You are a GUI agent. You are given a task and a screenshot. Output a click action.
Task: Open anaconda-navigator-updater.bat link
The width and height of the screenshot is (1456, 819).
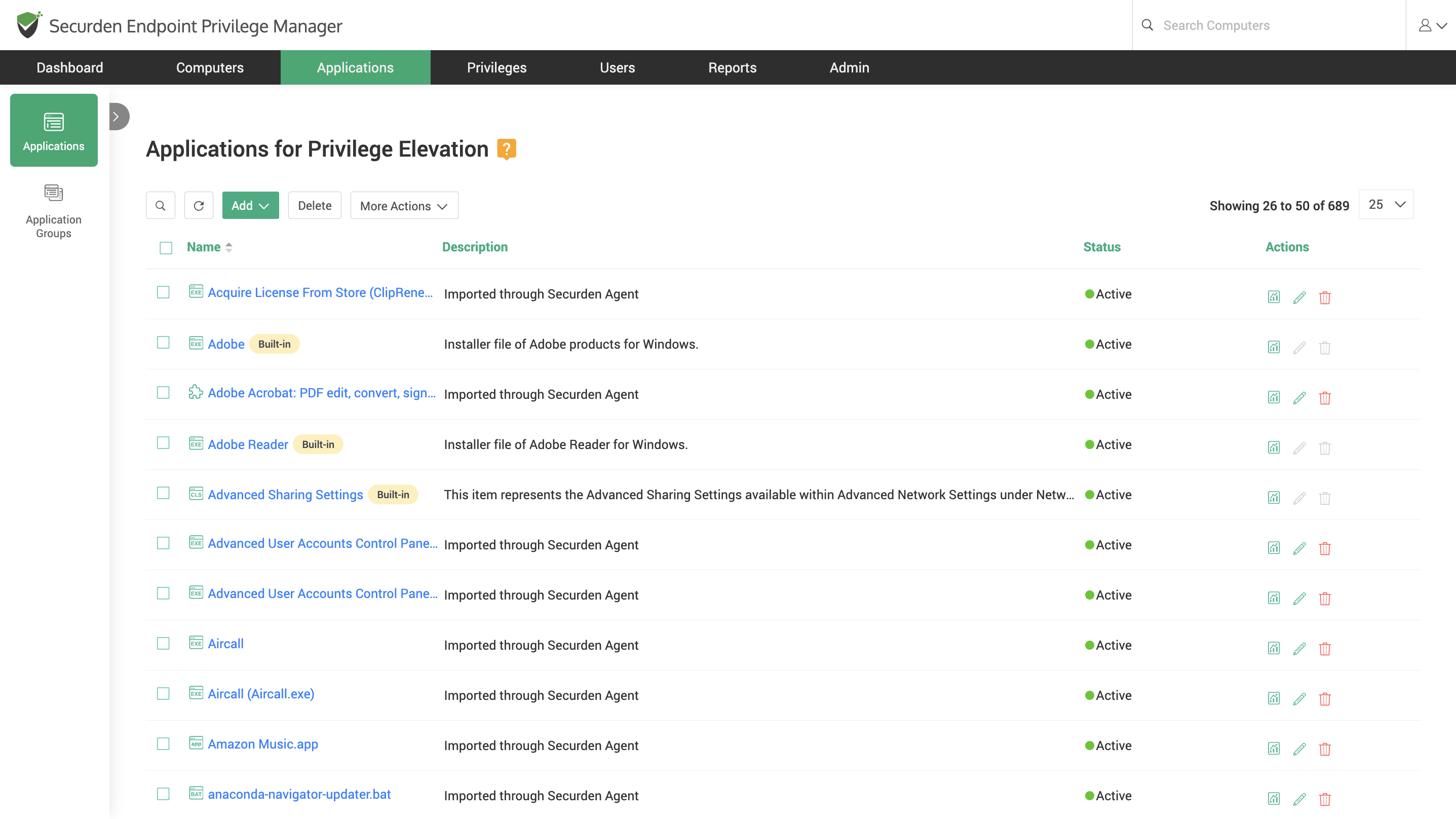point(299,794)
